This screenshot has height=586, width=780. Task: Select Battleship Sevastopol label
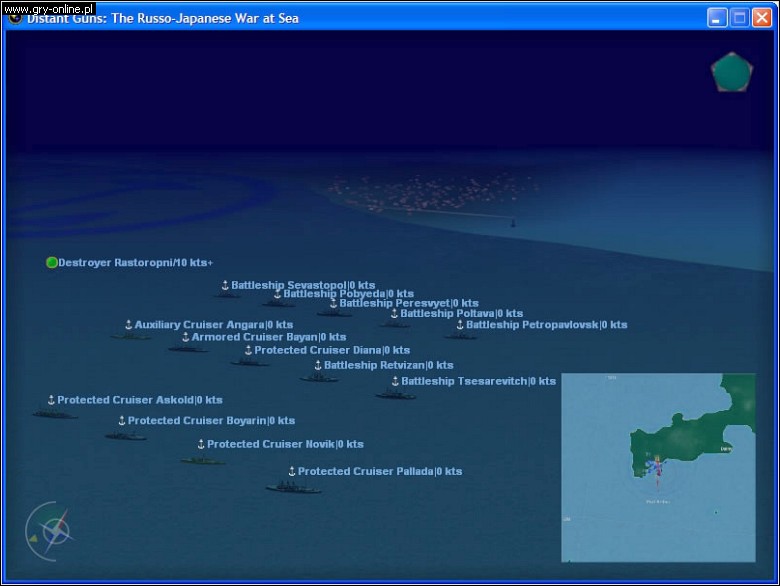(x=303, y=285)
